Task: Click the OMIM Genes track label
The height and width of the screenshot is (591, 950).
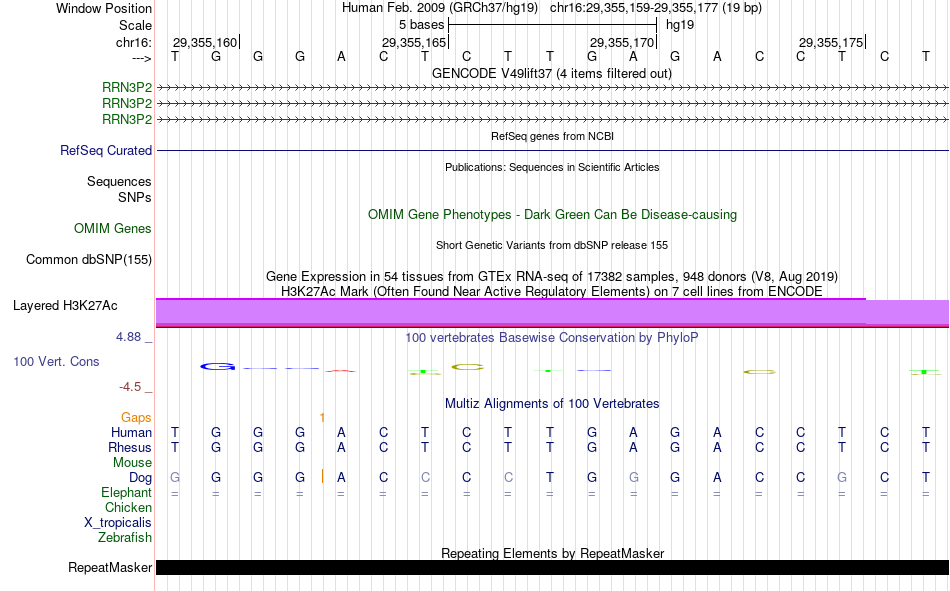Action: [113, 229]
